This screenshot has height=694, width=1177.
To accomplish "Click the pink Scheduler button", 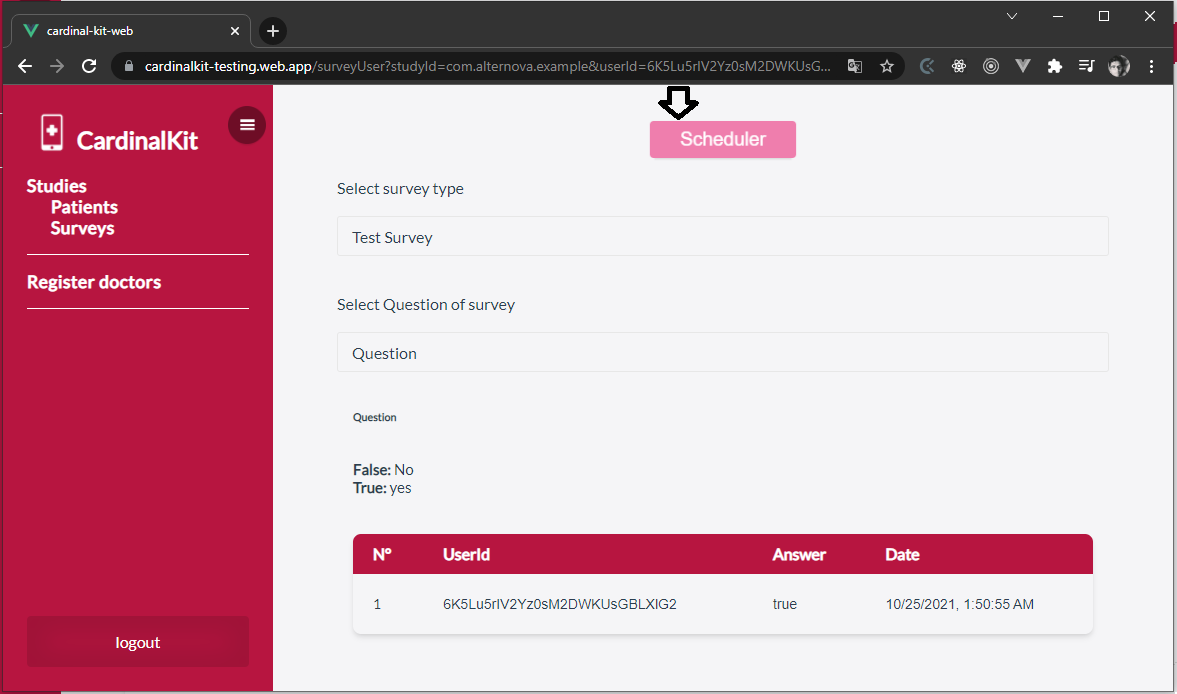I will click(x=722, y=140).
